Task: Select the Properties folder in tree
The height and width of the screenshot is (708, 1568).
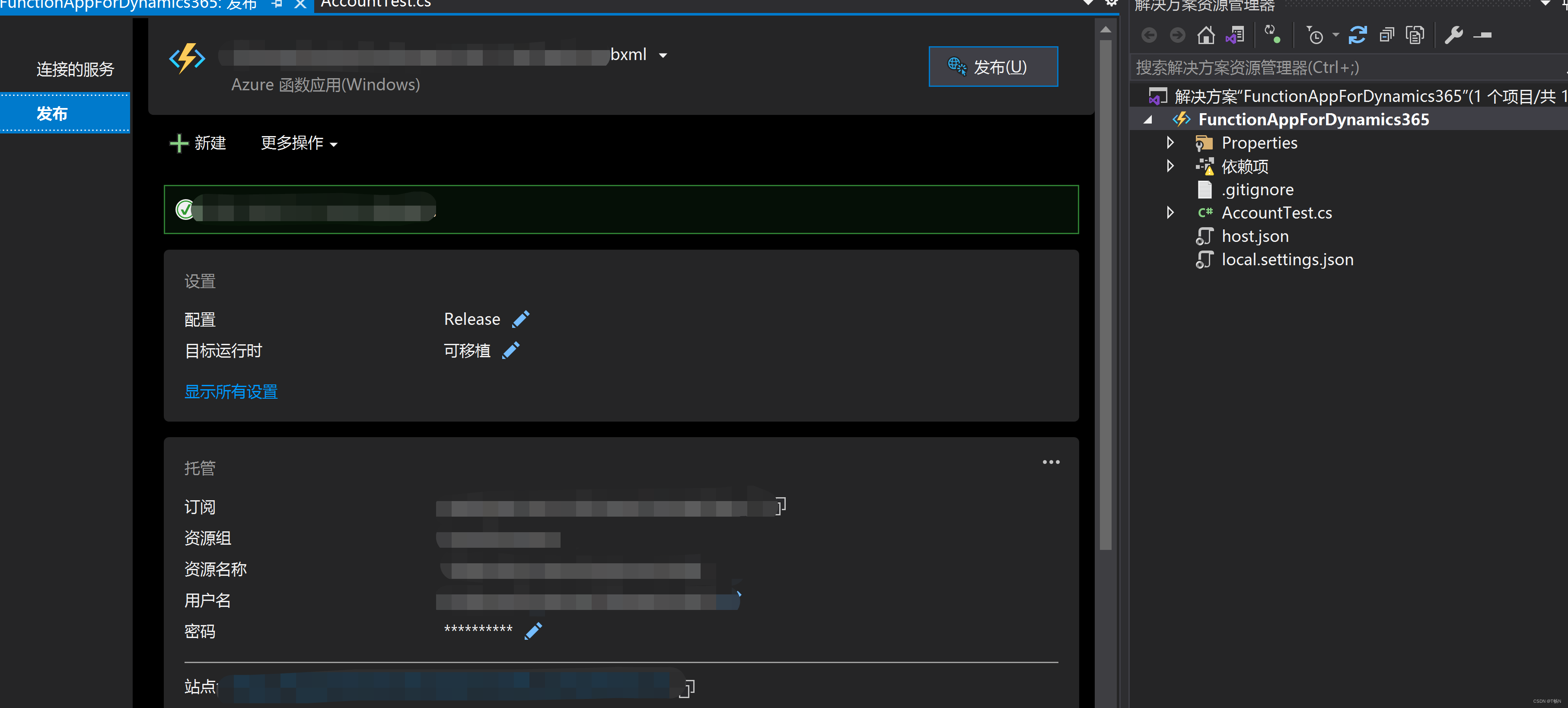Action: 1259,143
